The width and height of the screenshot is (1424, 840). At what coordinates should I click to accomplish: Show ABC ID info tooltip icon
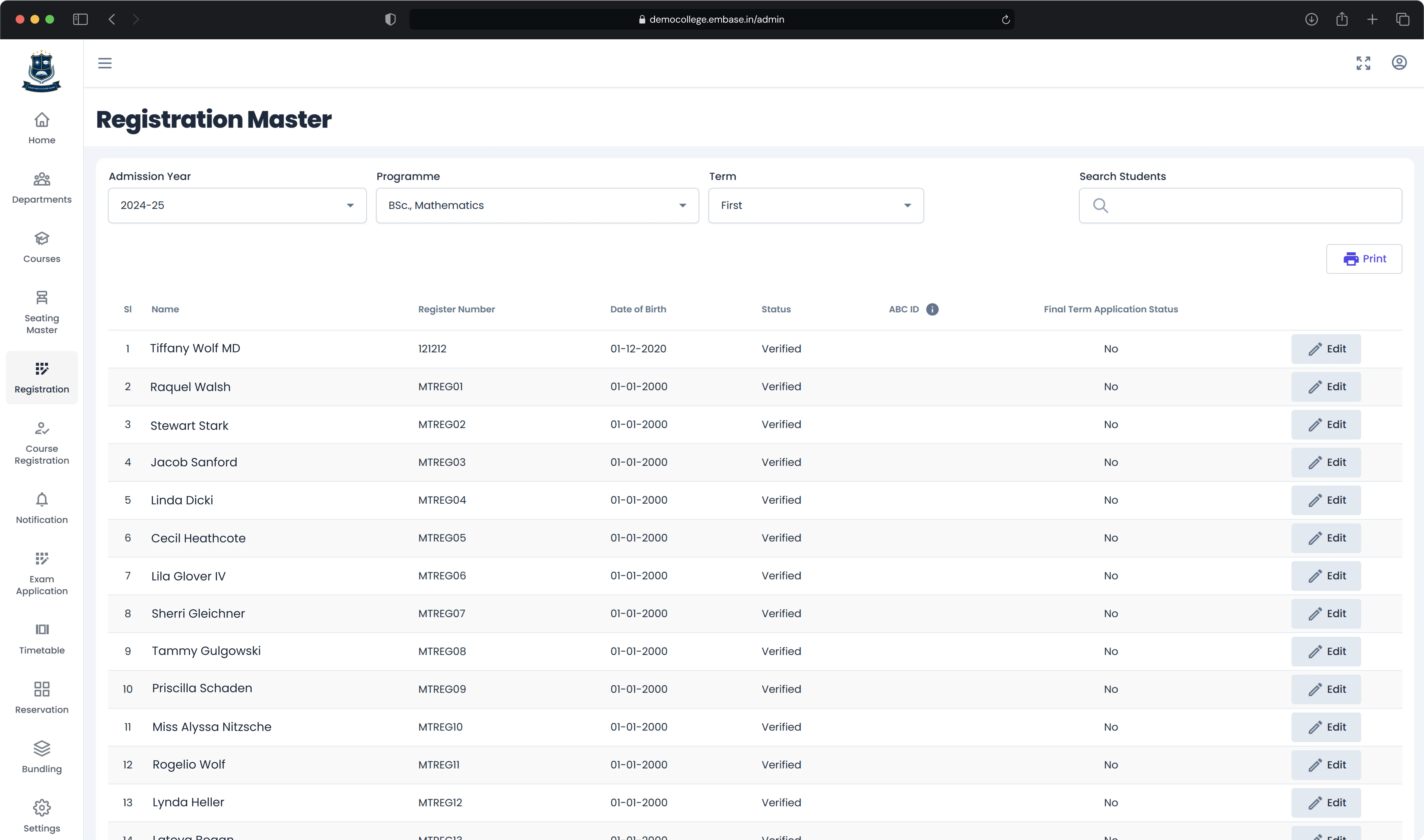932,309
